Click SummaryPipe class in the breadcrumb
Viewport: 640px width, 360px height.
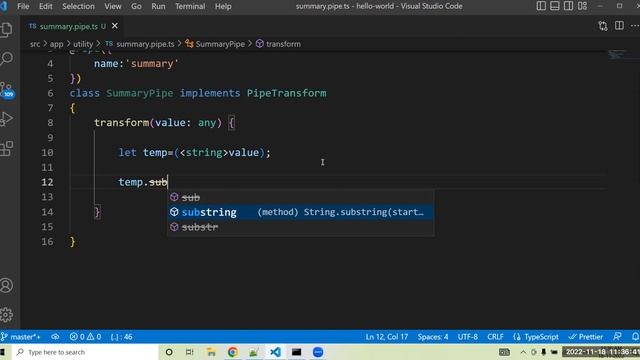(x=220, y=44)
